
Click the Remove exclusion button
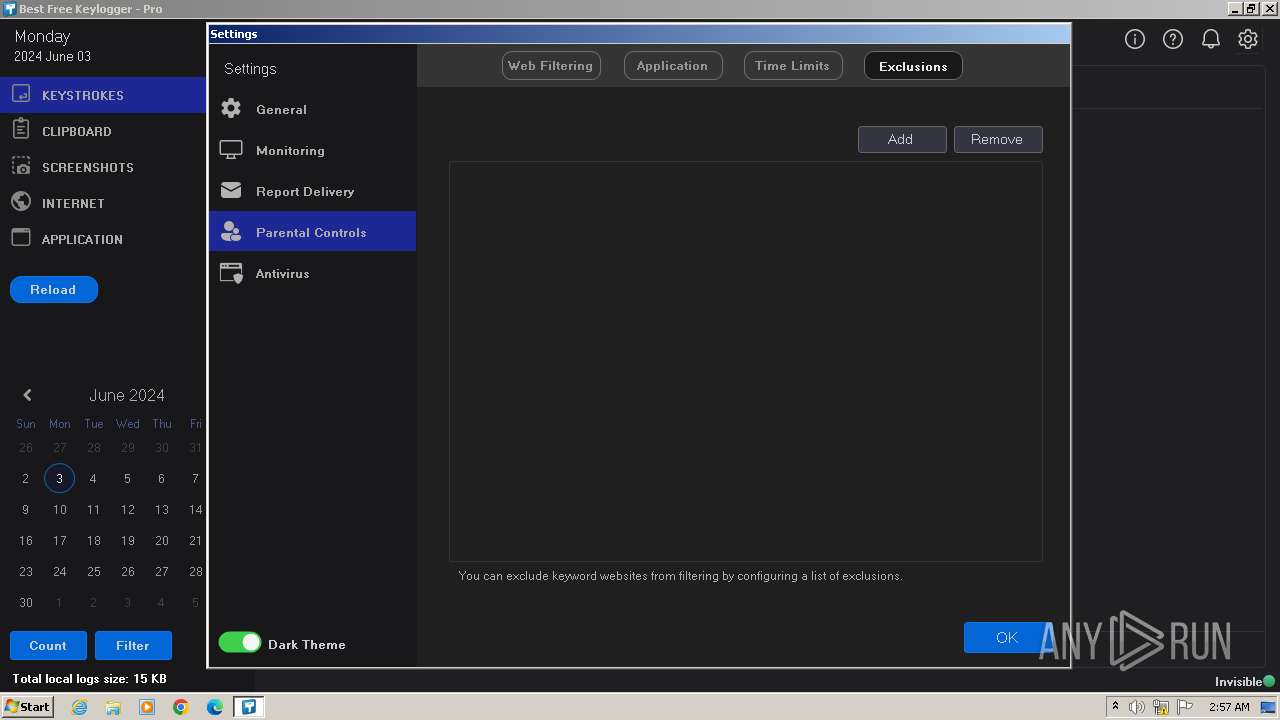[x=998, y=139]
